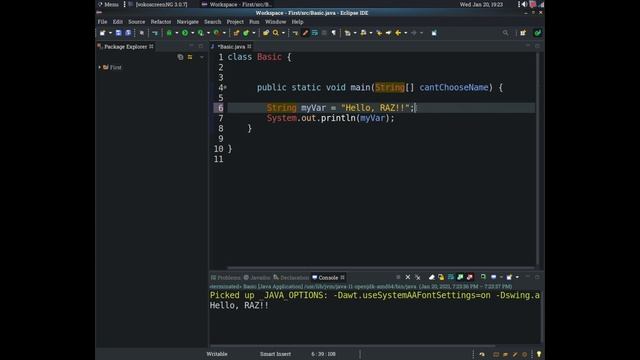Toggle Skip All Breakpoints in toolbar
640x360 pixels.
point(155,33)
